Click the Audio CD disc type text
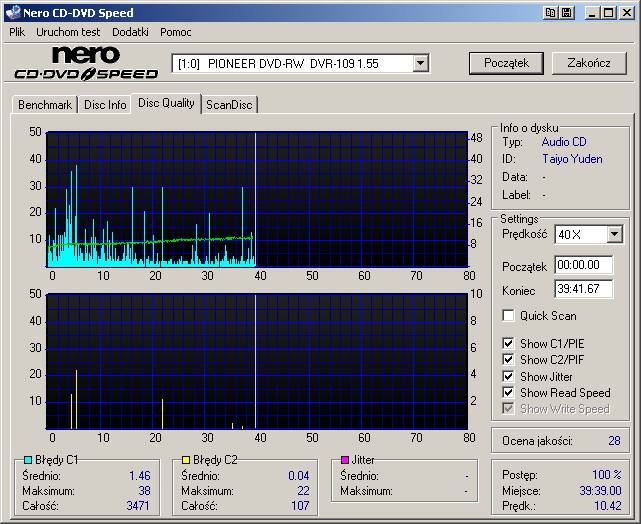The image size is (641, 524). (564, 142)
